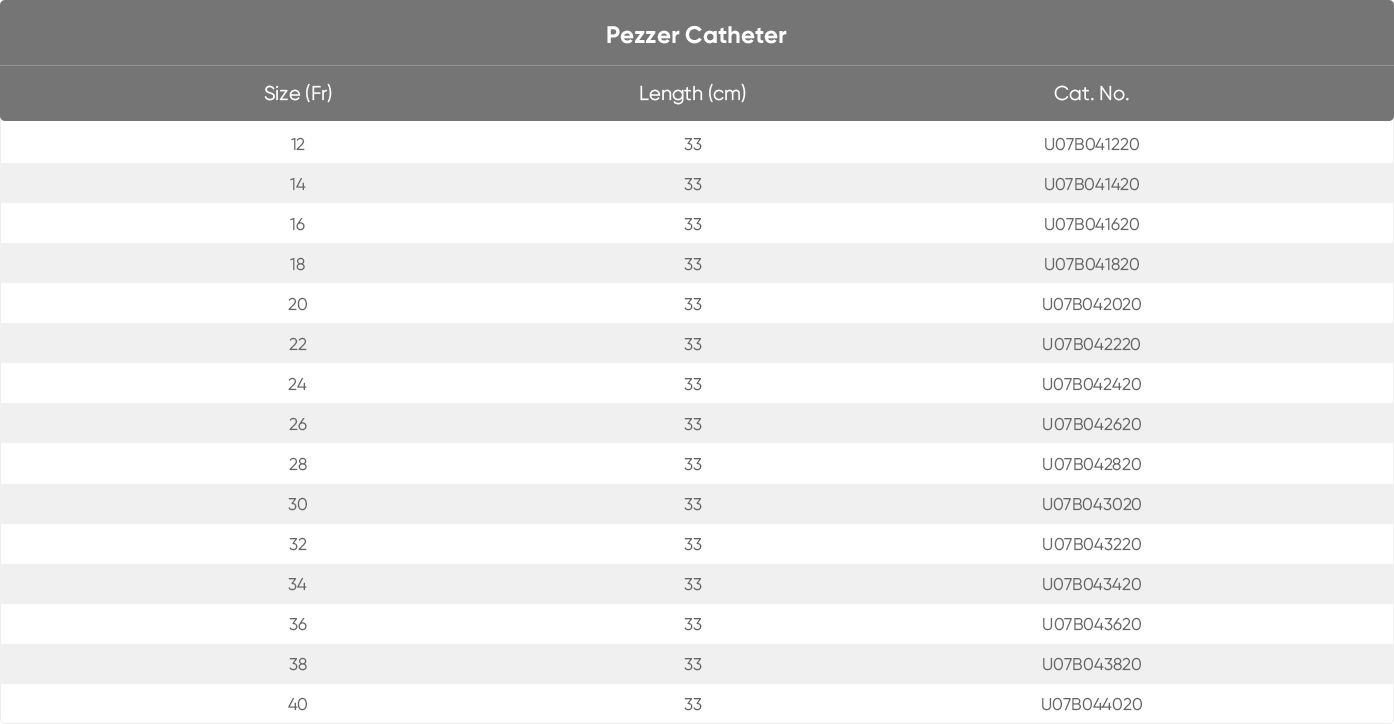The image size is (1394, 724).
Task: Select the size 24 cell
Action: [x=297, y=384]
